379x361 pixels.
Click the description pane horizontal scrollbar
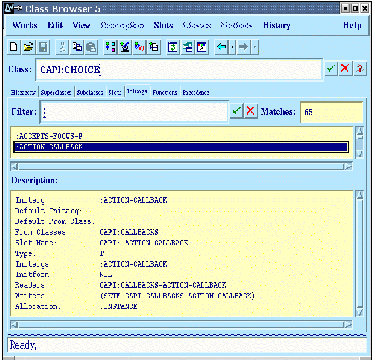click(181, 324)
